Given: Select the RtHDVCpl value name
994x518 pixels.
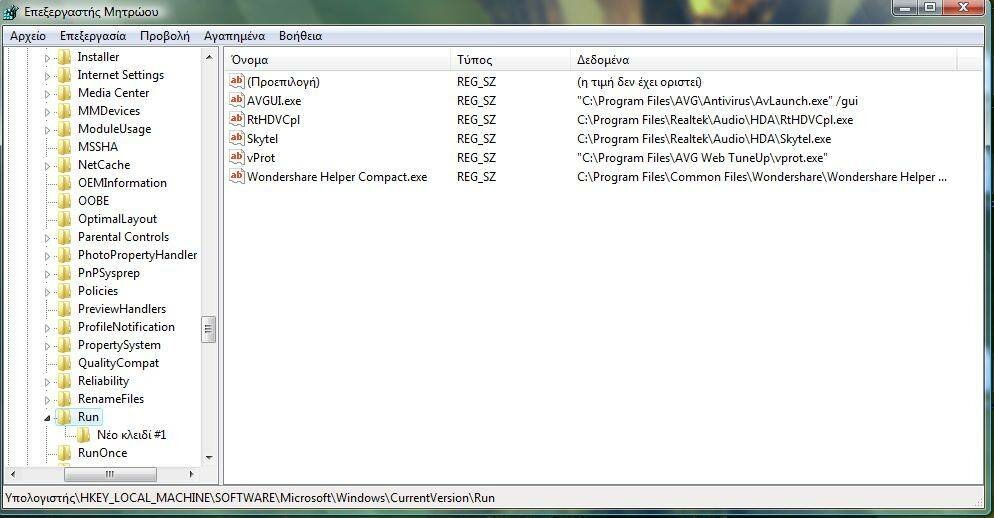Looking at the screenshot, I should point(273,120).
